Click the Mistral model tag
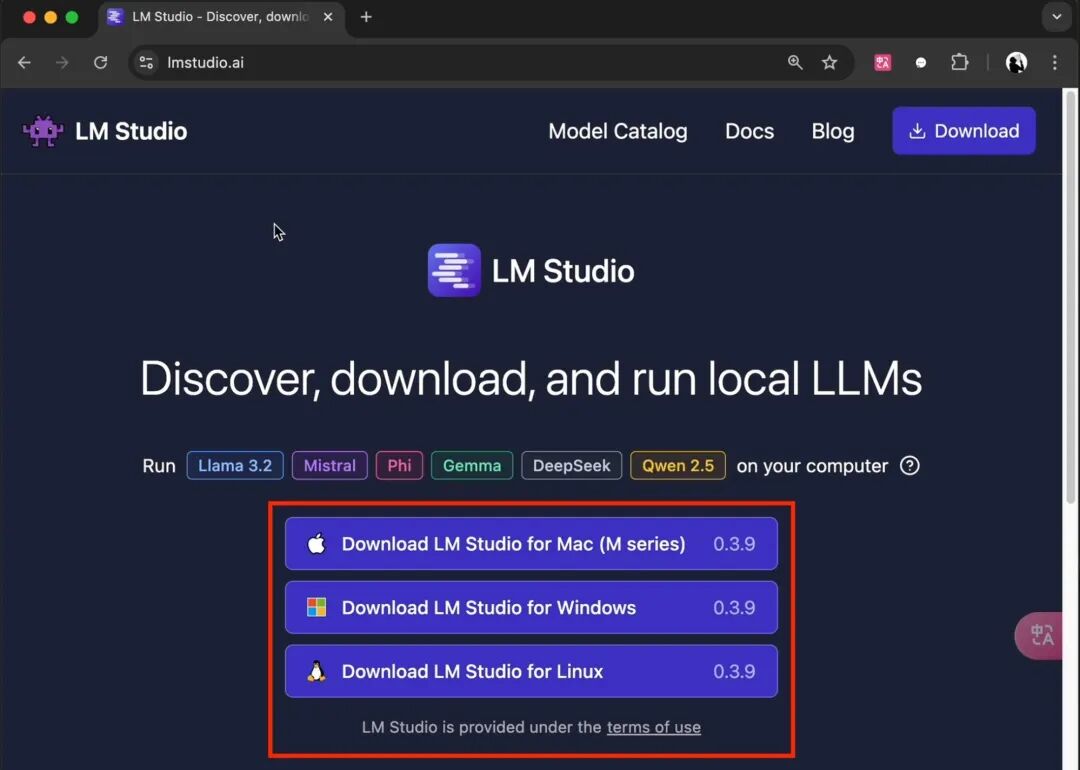The width and height of the screenshot is (1080, 770). (329, 466)
